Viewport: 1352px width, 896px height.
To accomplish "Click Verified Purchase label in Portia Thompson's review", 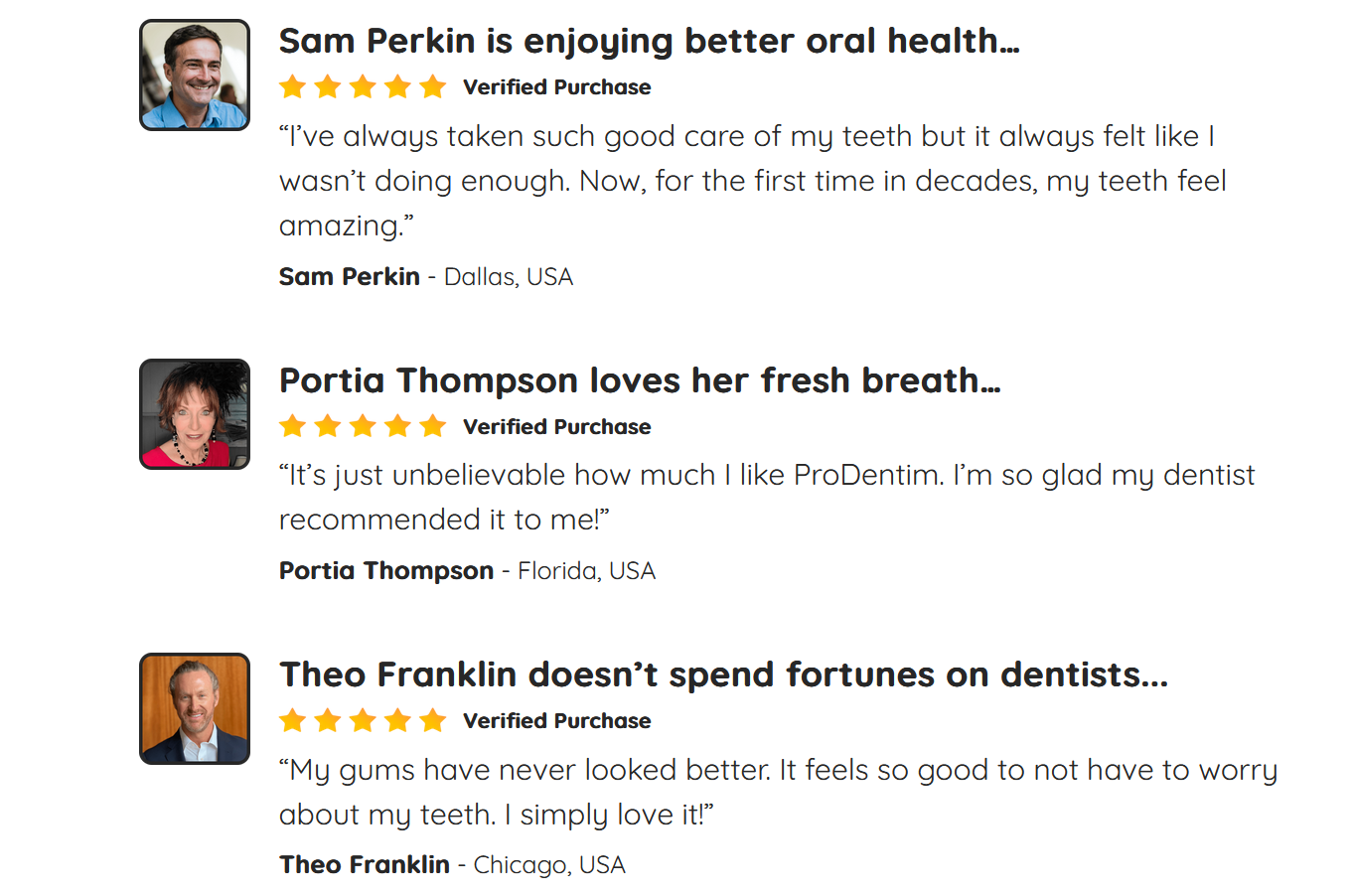I will (556, 427).
